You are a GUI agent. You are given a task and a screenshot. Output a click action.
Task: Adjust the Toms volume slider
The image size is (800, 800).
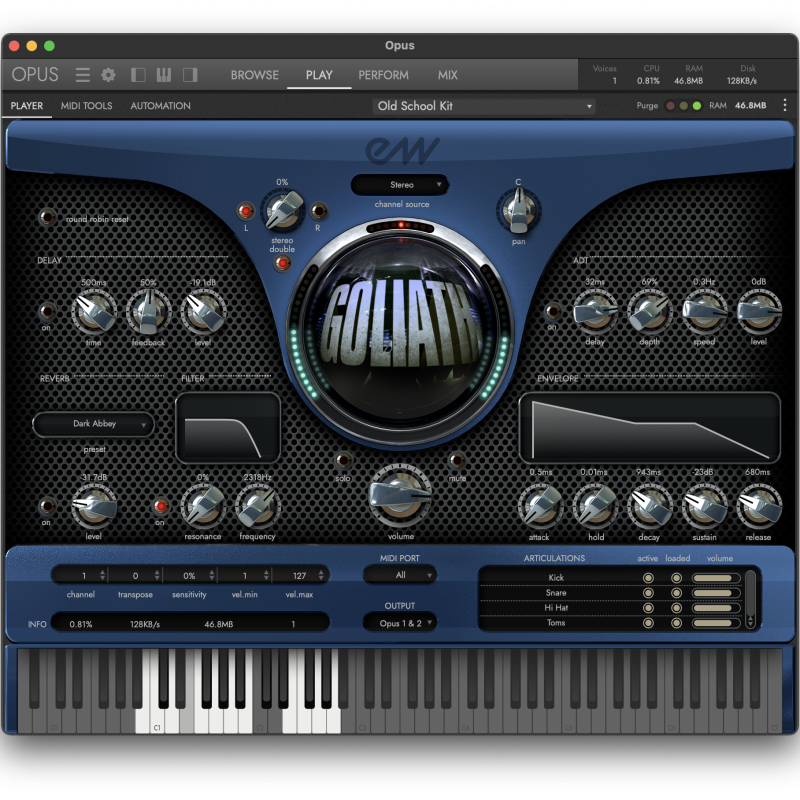716,623
